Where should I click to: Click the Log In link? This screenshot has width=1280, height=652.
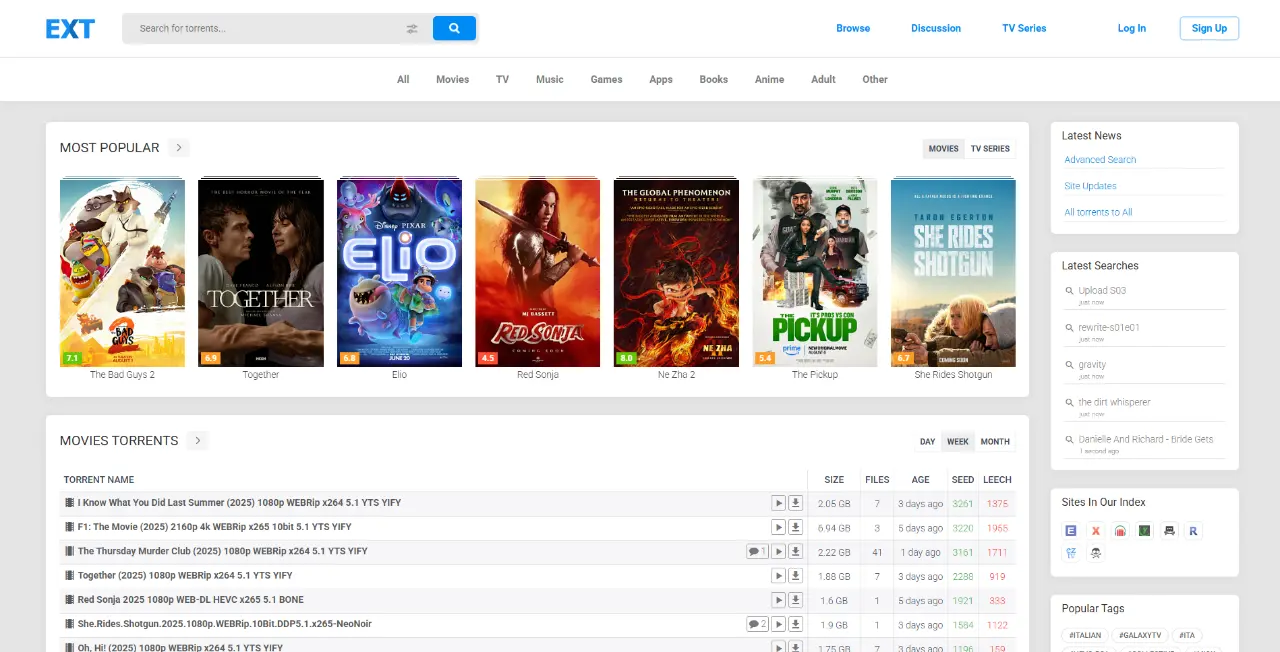pos(1132,28)
